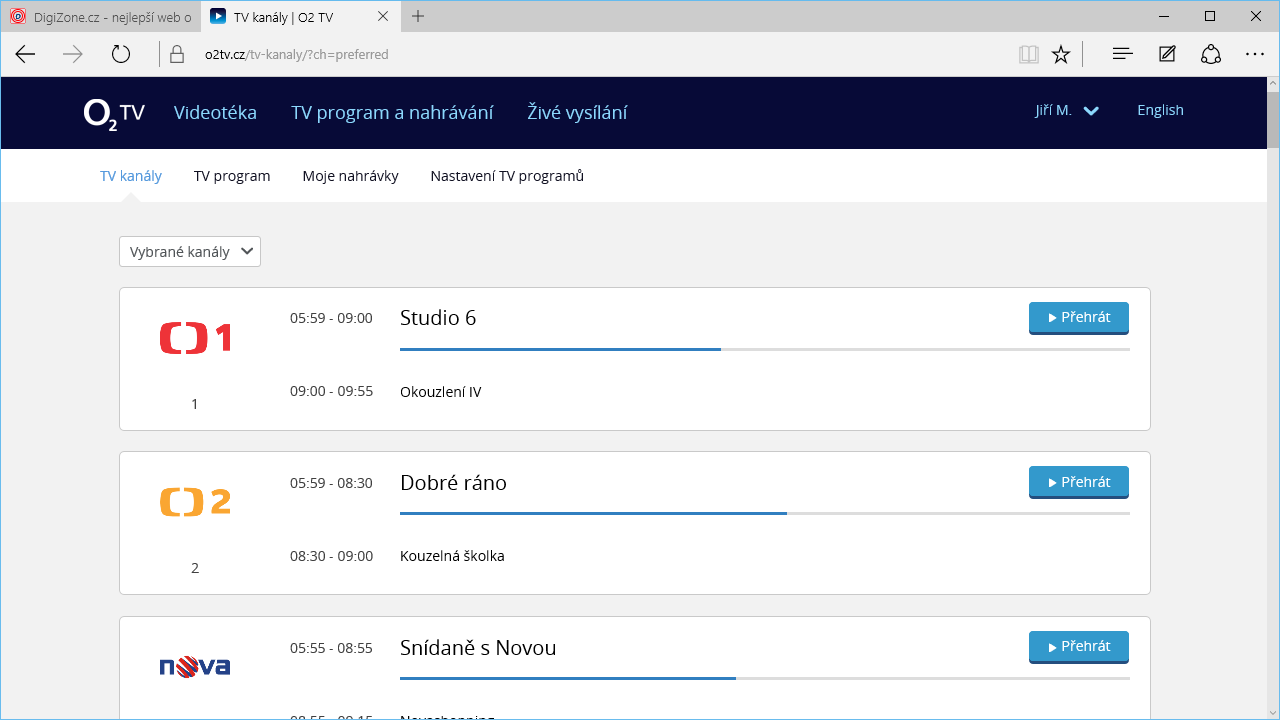Click the O2 TV logo
This screenshot has width=1280, height=720.
click(114, 113)
